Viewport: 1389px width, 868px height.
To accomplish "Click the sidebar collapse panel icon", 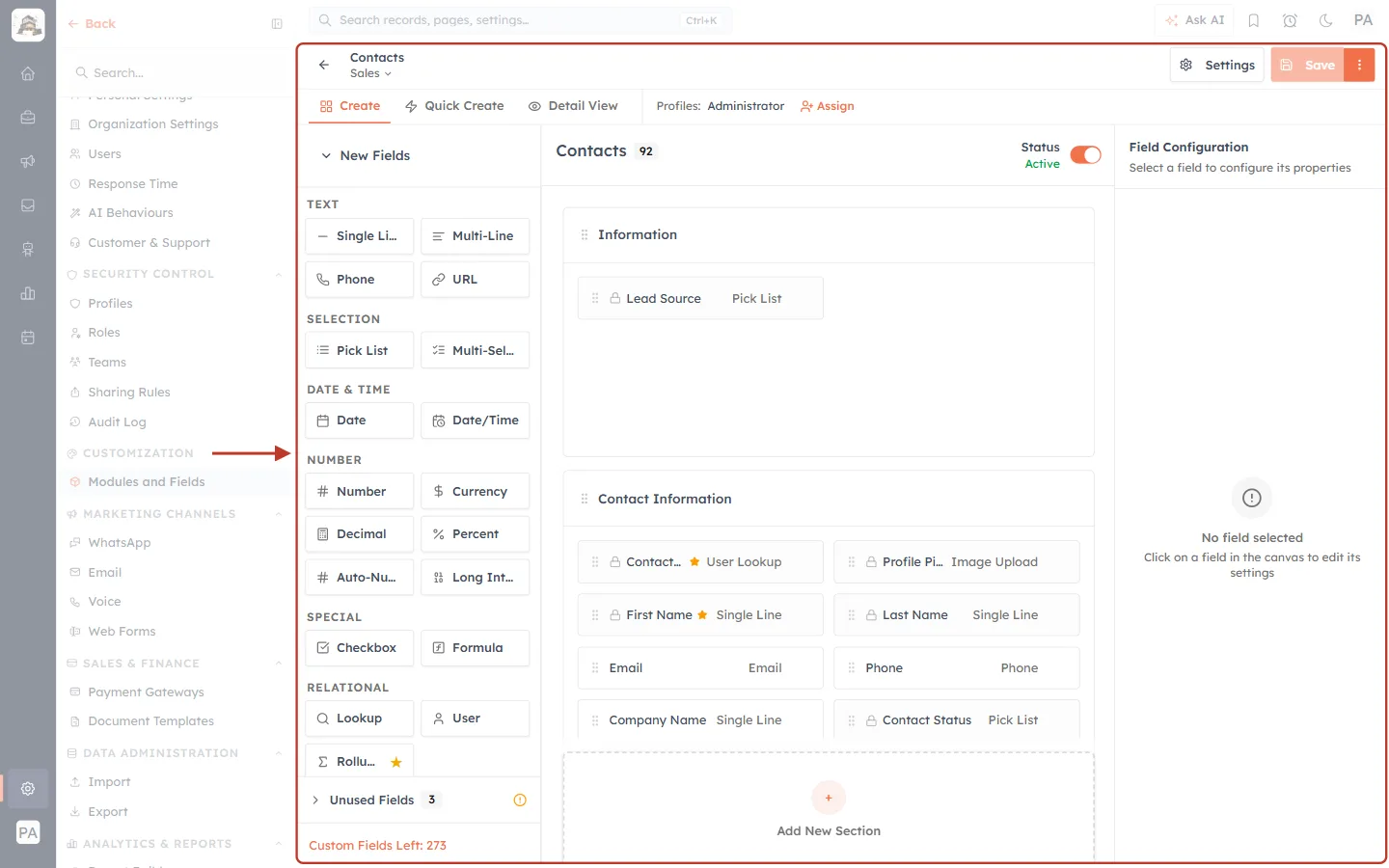I will click(277, 24).
